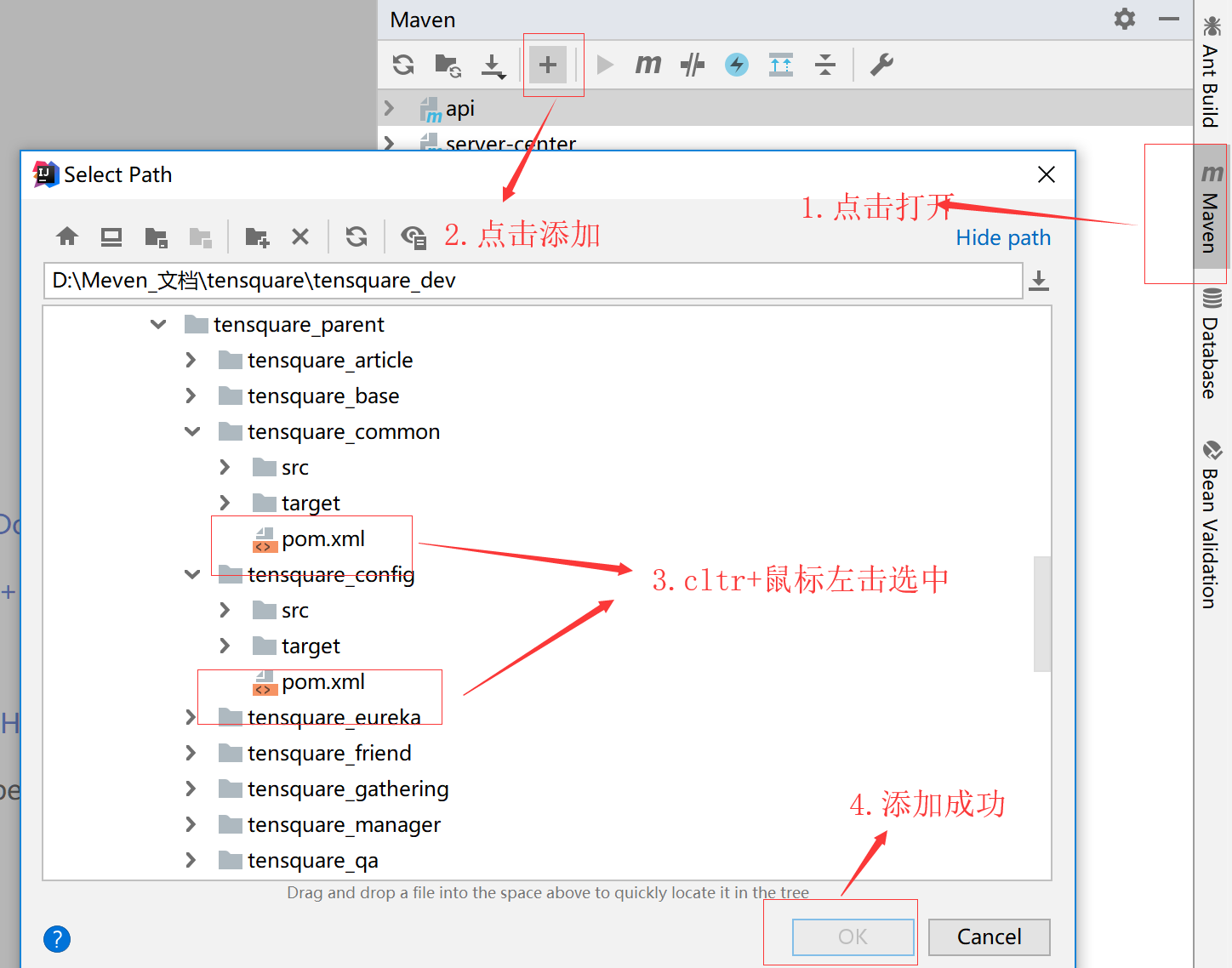Select tensquare_common folder
Screen dimensions: 1232x968
pyautogui.click(x=329, y=431)
